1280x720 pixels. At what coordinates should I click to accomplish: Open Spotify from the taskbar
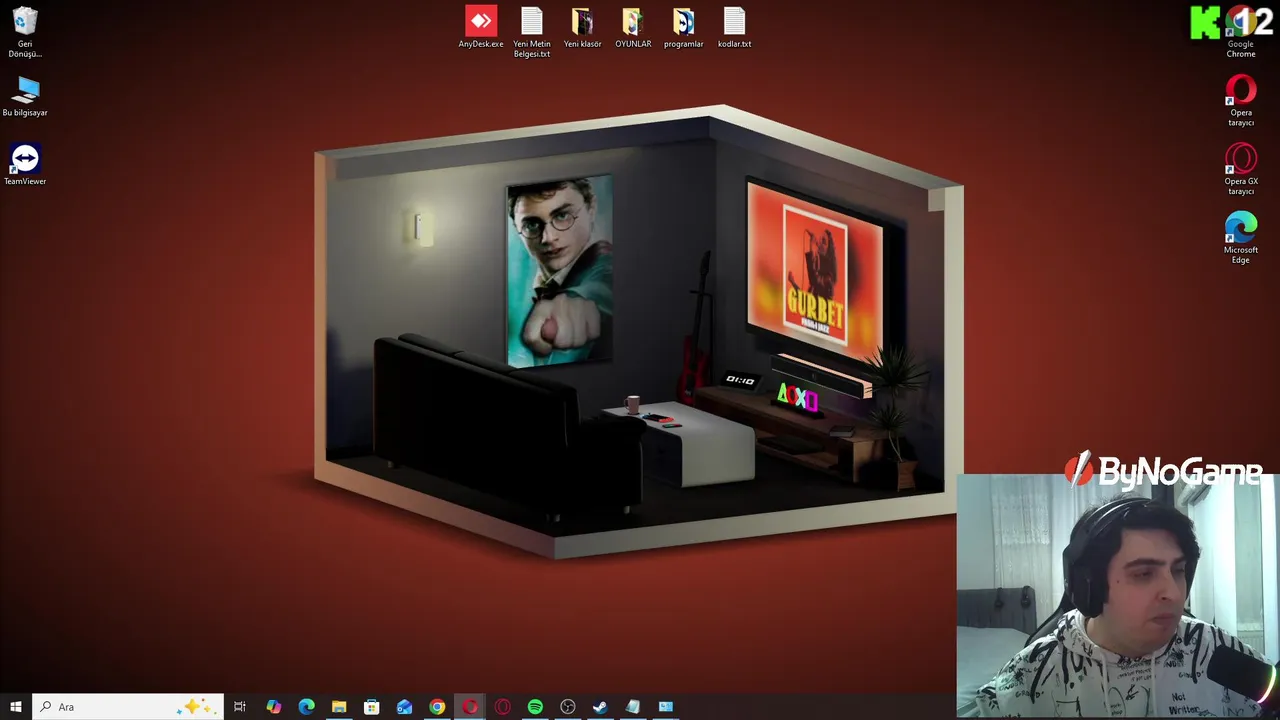(535, 707)
